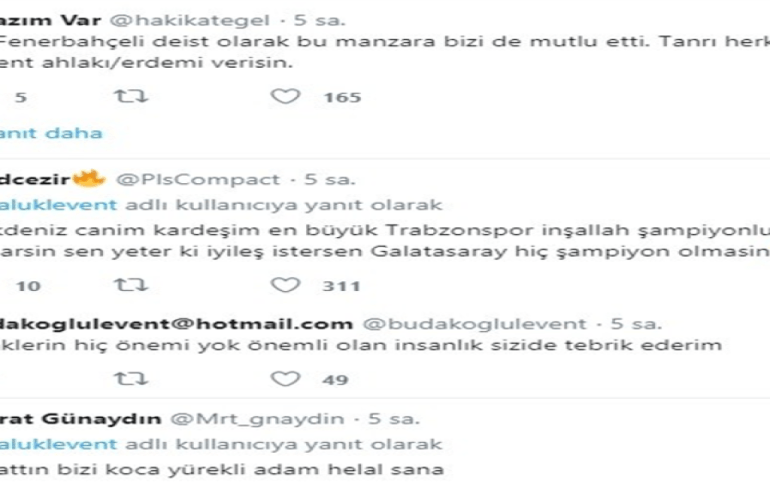Open the hotmail.com display name profile
The height and width of the screenshot is (485, 770).
[176, 323]
